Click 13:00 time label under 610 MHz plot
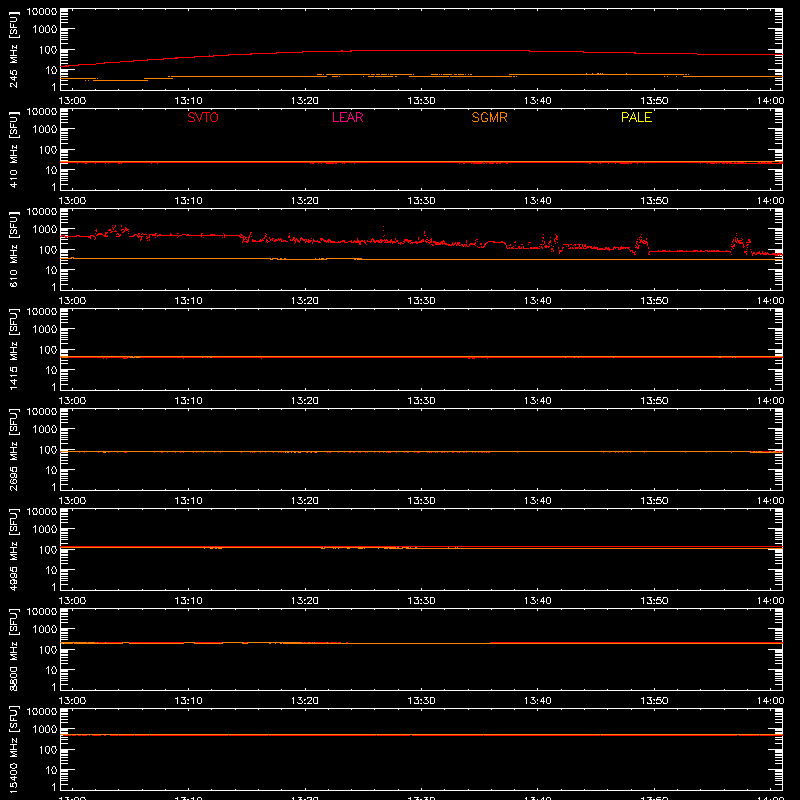 72,301
